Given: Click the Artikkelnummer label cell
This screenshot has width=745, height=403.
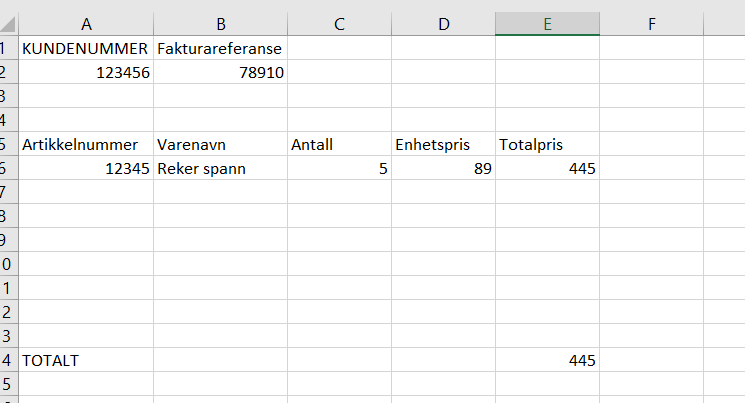Looking at the screenshot, I should 86,144.
